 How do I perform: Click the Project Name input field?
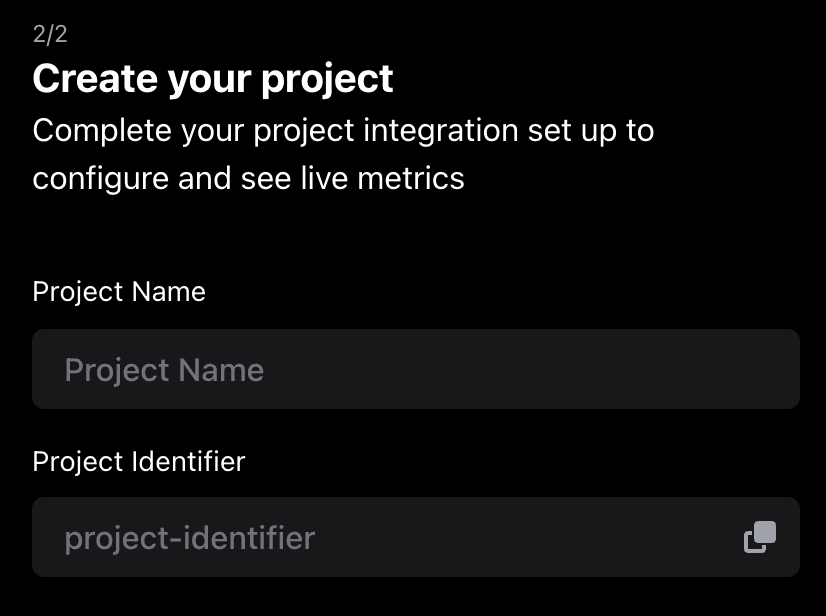point(415,370)
